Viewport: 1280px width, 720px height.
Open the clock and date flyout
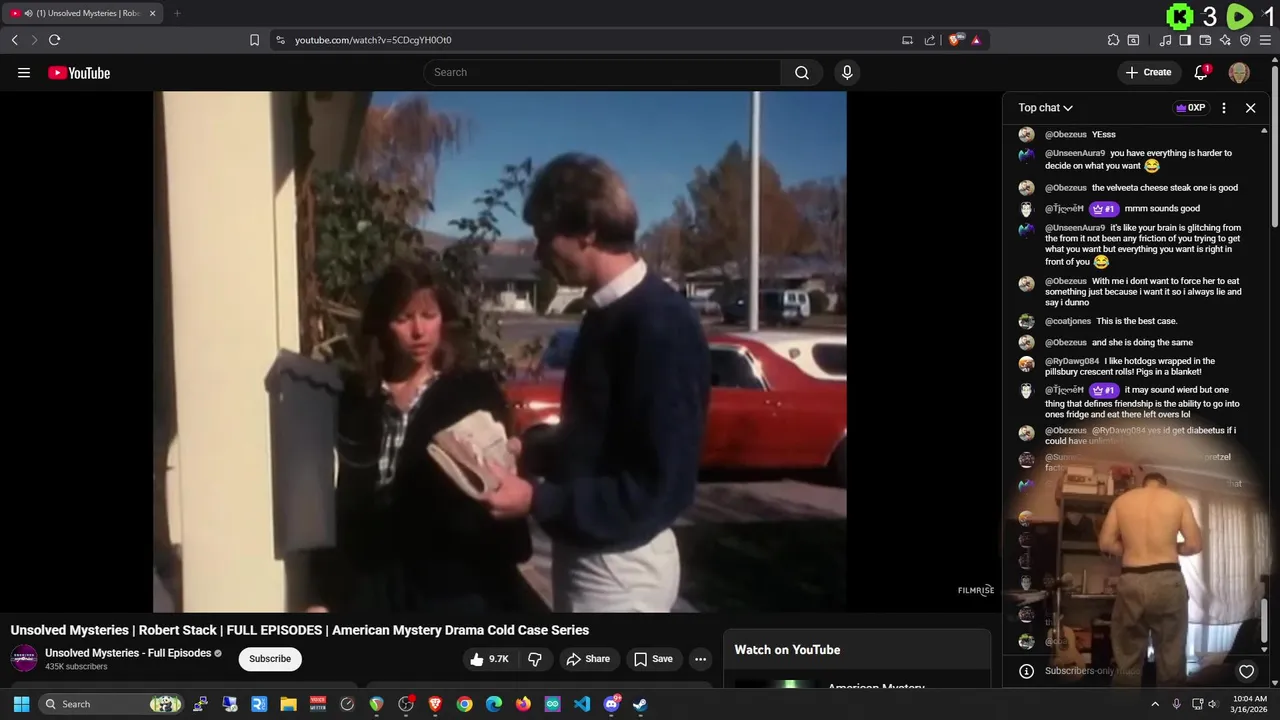pos(1250,704)
